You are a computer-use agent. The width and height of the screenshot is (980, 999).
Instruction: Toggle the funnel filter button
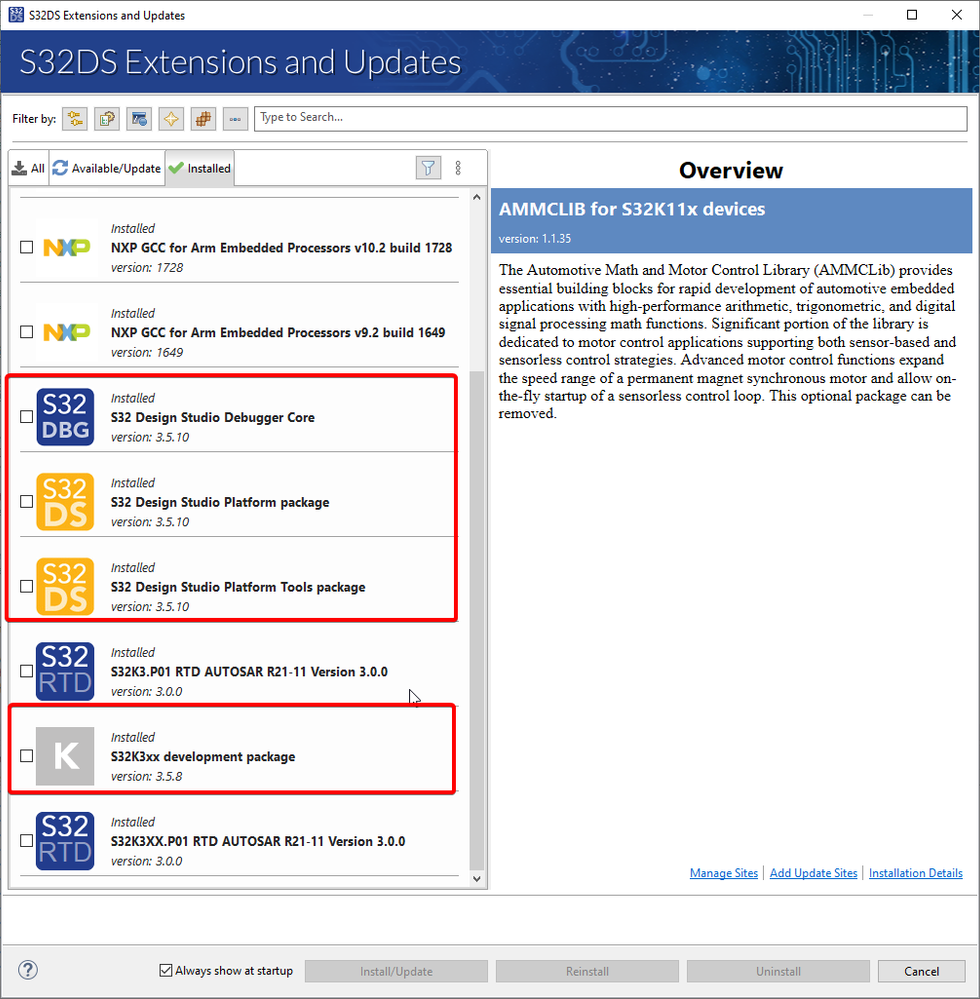(x=428, y=168)
